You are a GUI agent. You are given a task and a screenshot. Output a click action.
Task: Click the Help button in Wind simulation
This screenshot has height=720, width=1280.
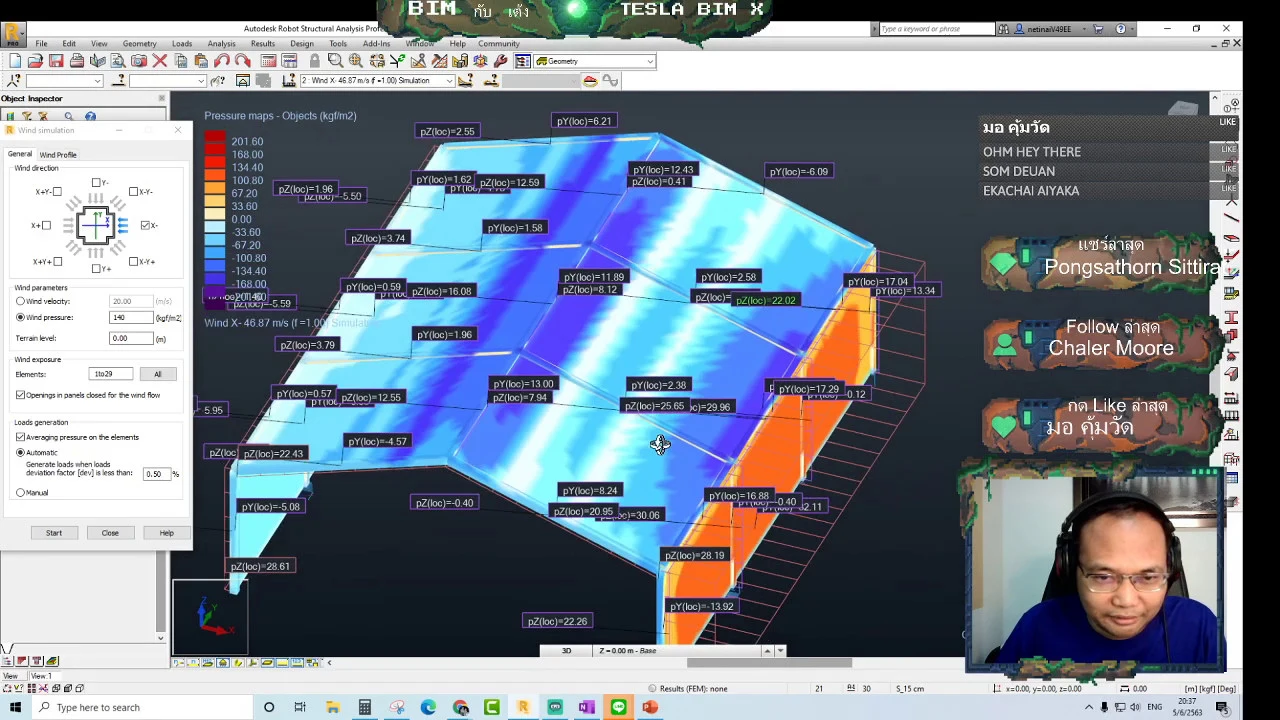tap(166, 533)
